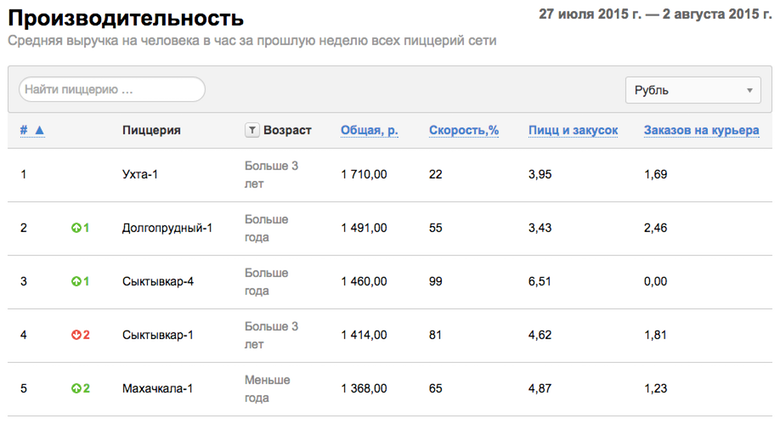
Task: Select the Сыктывкар-4 pizzeria name
Action: 158,282
